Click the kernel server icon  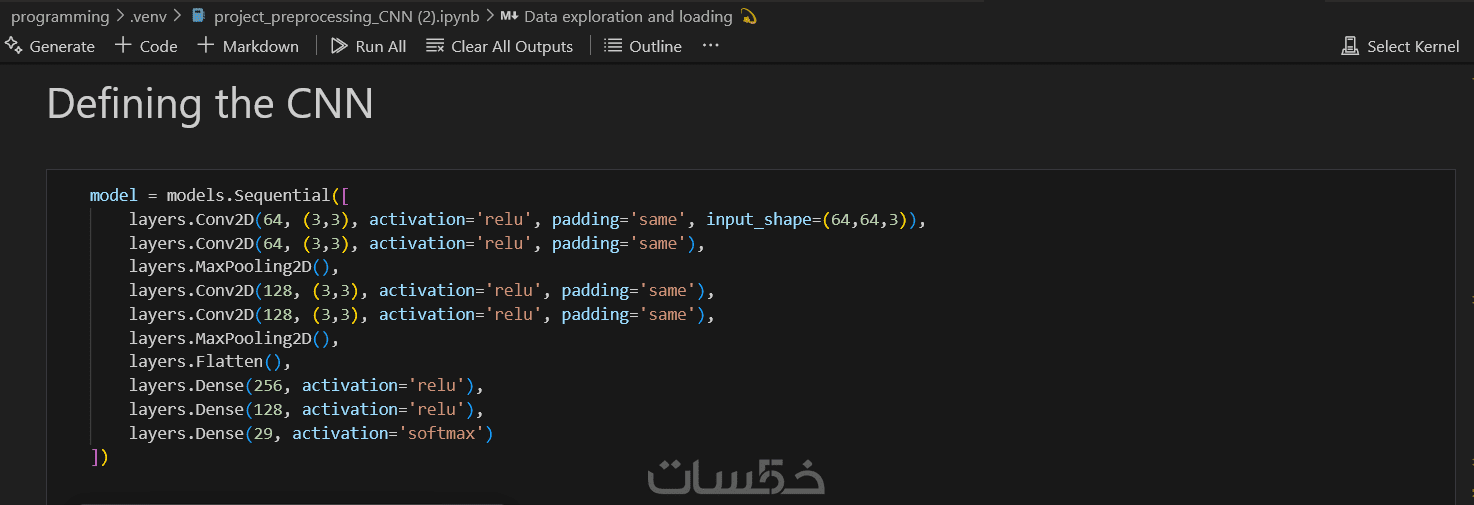point(1350,46)
